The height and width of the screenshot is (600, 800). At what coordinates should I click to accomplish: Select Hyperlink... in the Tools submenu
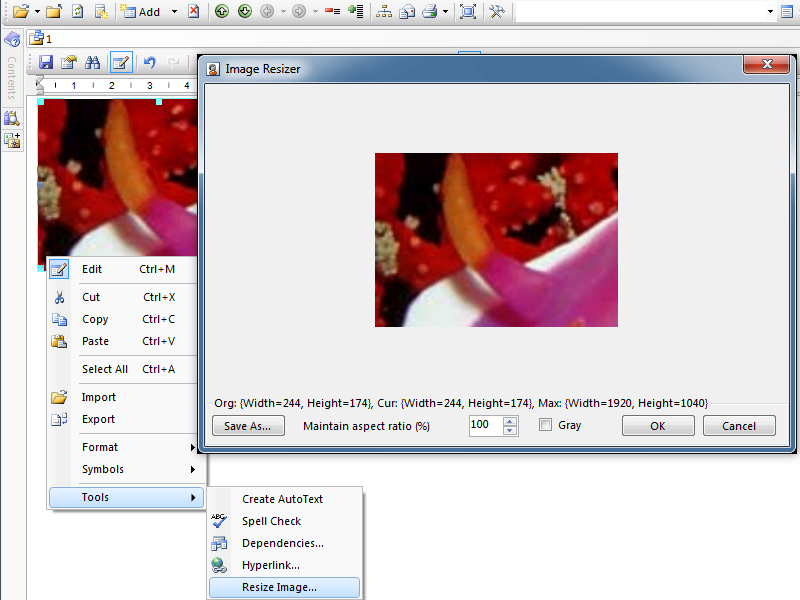tap(284, 565)
